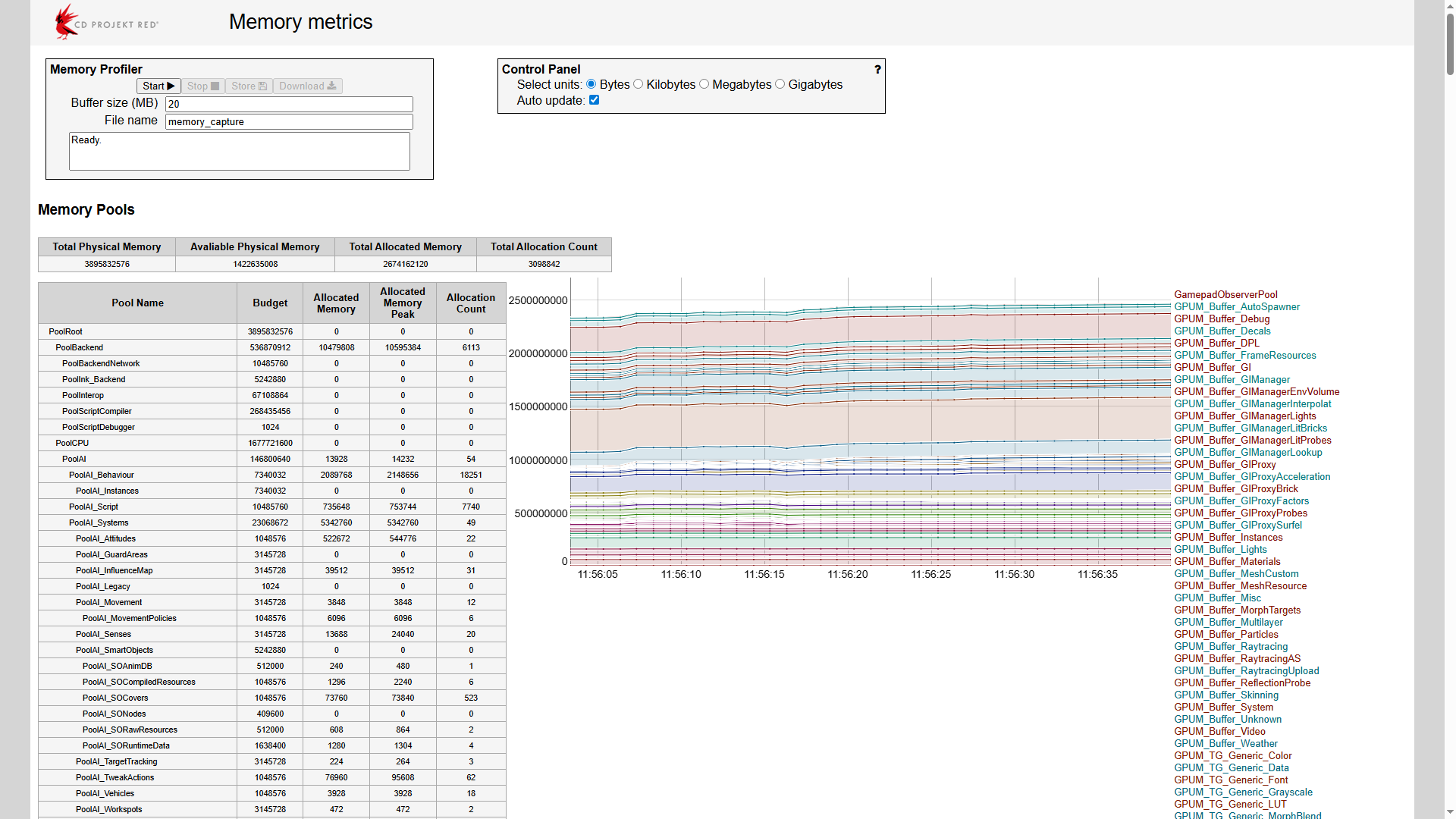Click the GPUM_Buffer_AutoSpawner legend entry
1456x819 pixels.
point(1237,307)
